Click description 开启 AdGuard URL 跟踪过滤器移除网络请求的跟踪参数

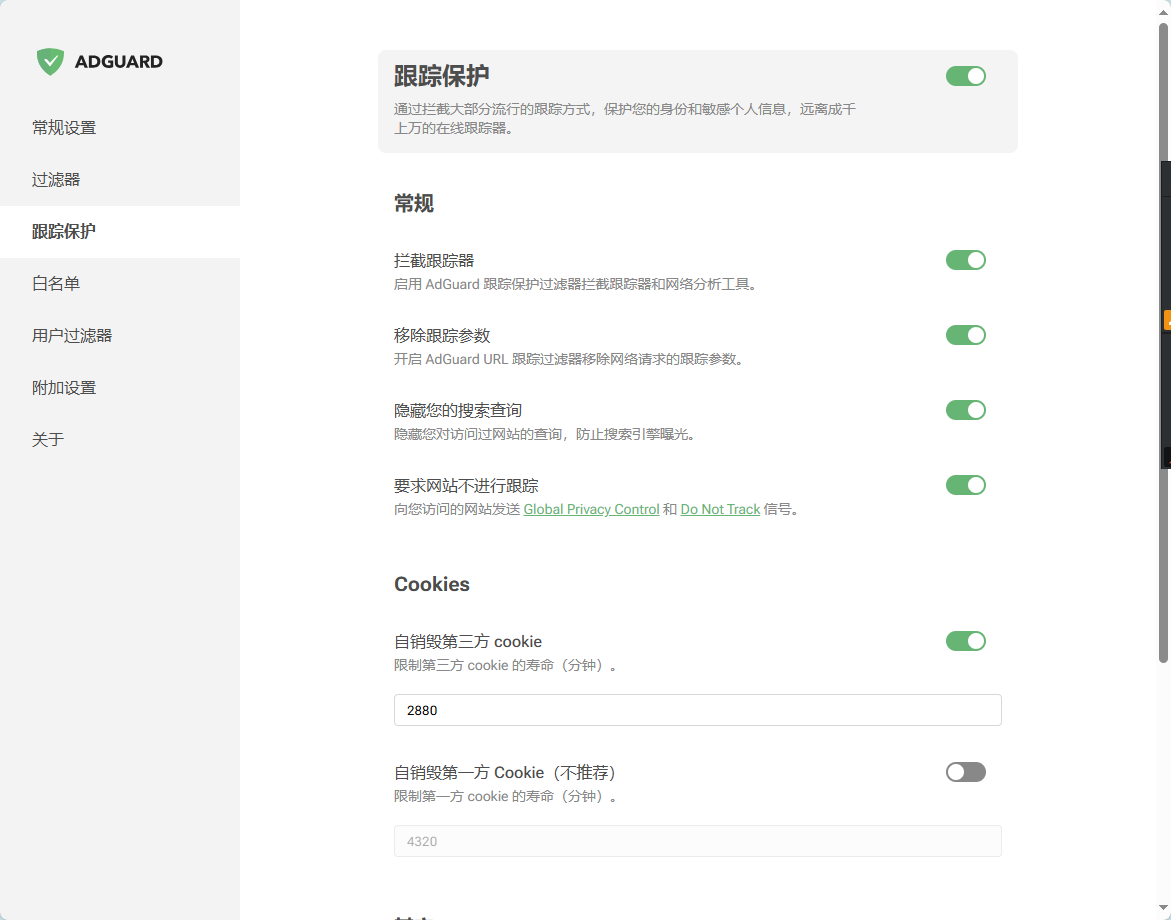coord(569,359)
